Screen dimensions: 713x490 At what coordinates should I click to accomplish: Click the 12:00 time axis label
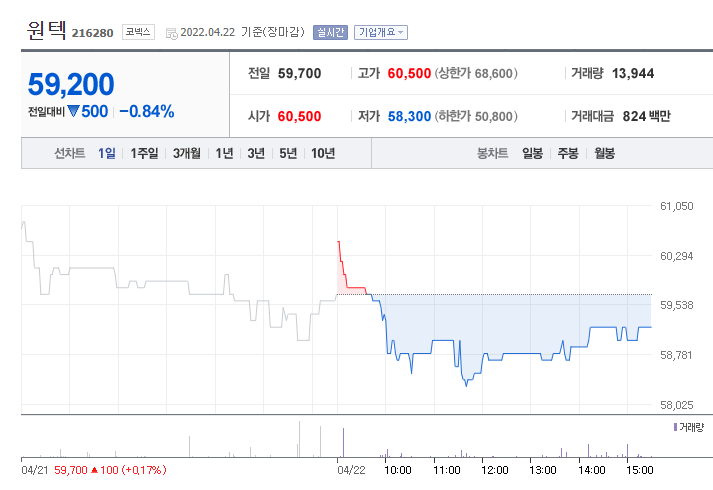click(495, 470)
